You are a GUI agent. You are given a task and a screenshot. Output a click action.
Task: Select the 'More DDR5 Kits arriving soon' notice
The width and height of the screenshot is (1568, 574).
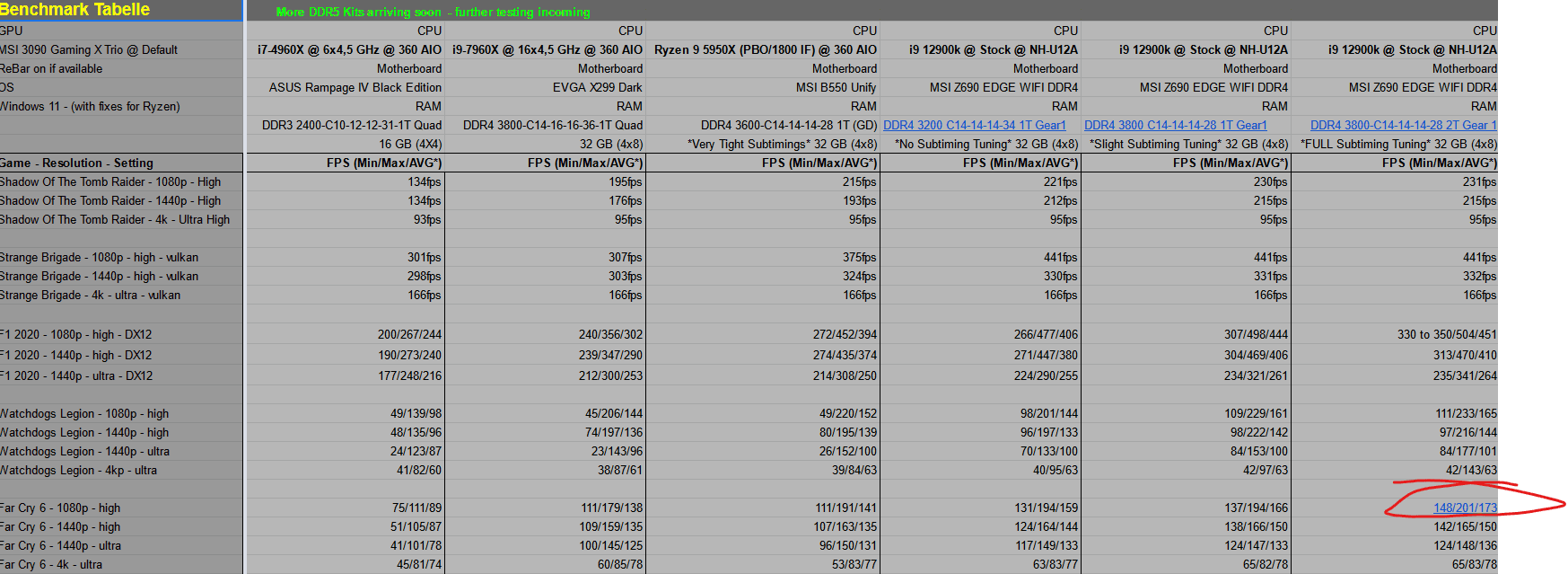pos(433,13)
